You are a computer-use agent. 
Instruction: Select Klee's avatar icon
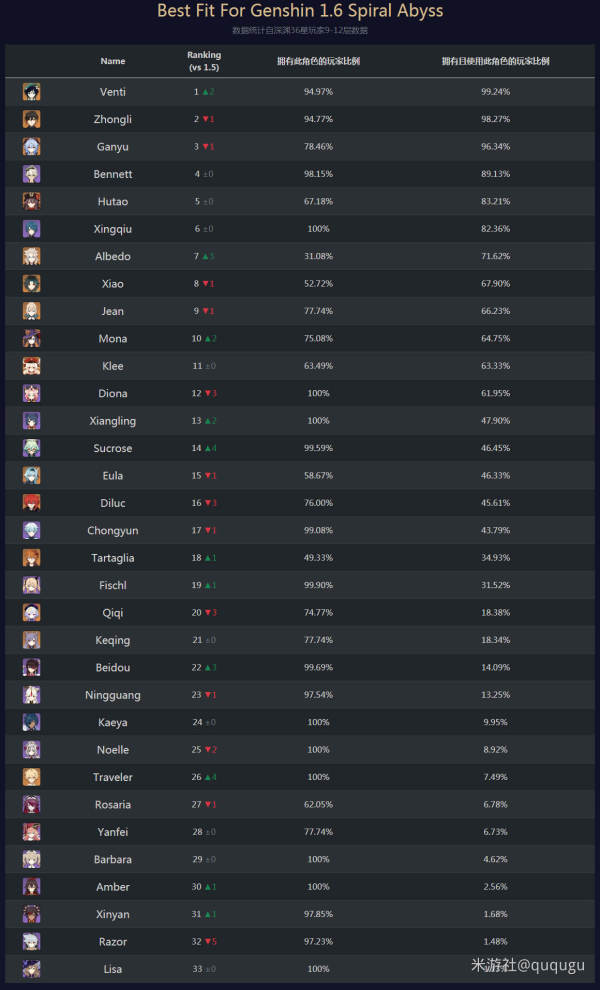(x=32, y=366)
